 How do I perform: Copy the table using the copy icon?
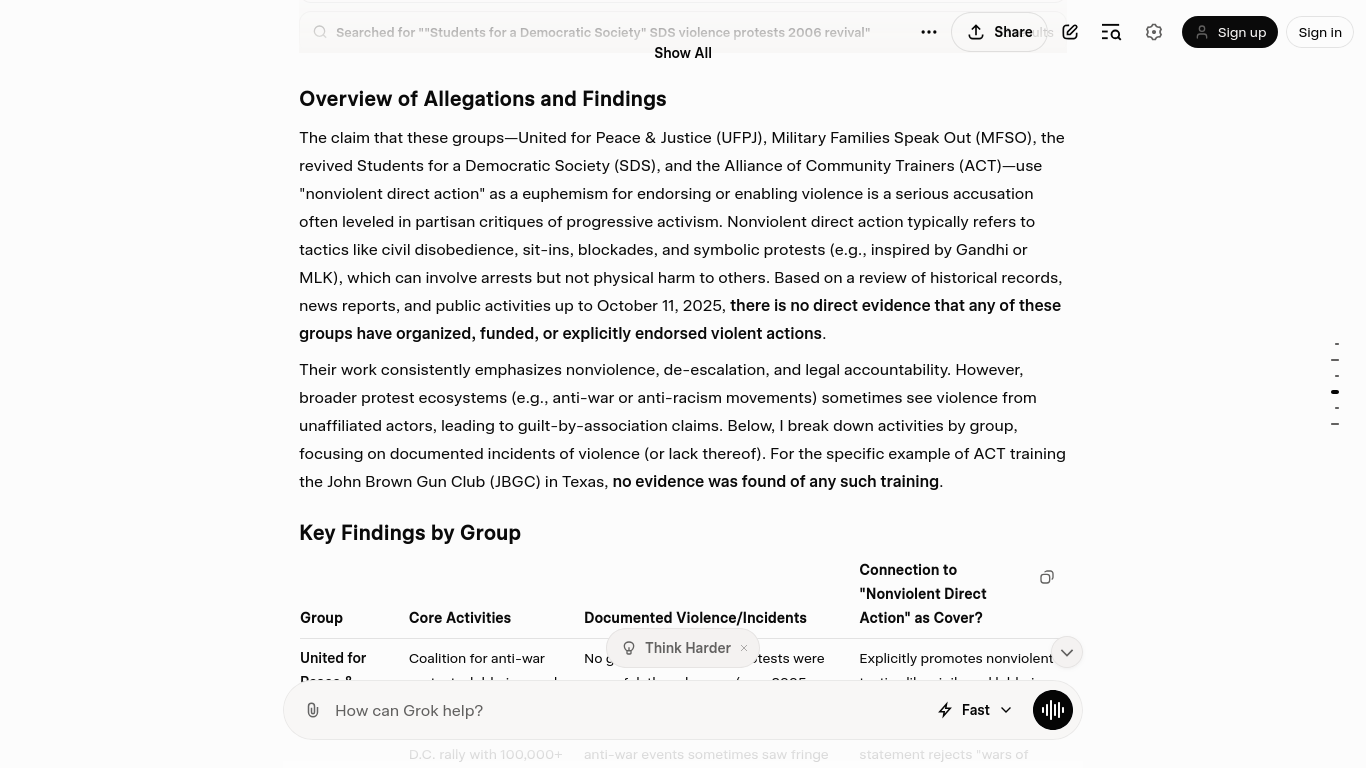click(1047, 577)
